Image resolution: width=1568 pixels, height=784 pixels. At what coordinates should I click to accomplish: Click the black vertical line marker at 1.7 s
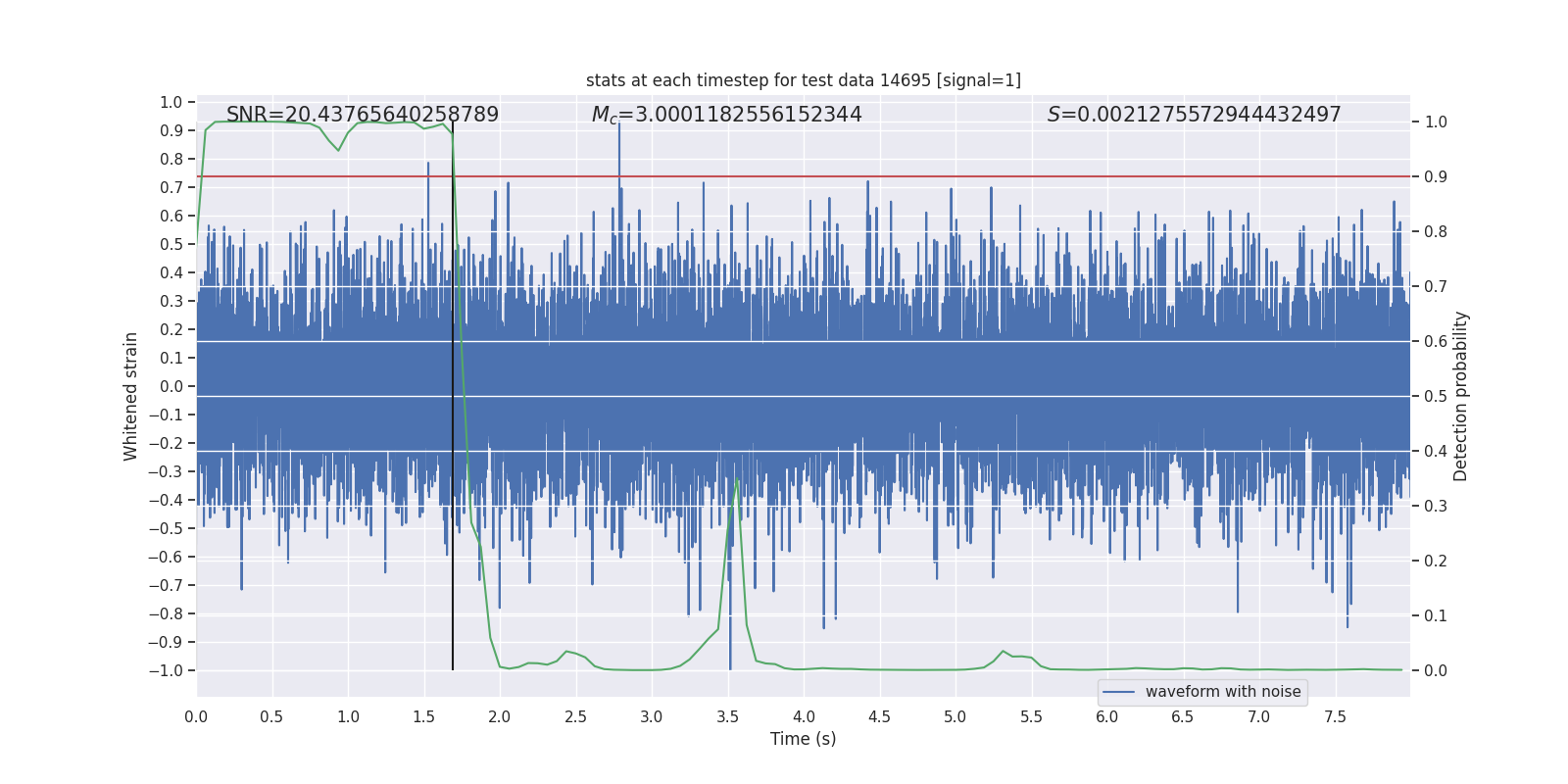tap(453, 396)
